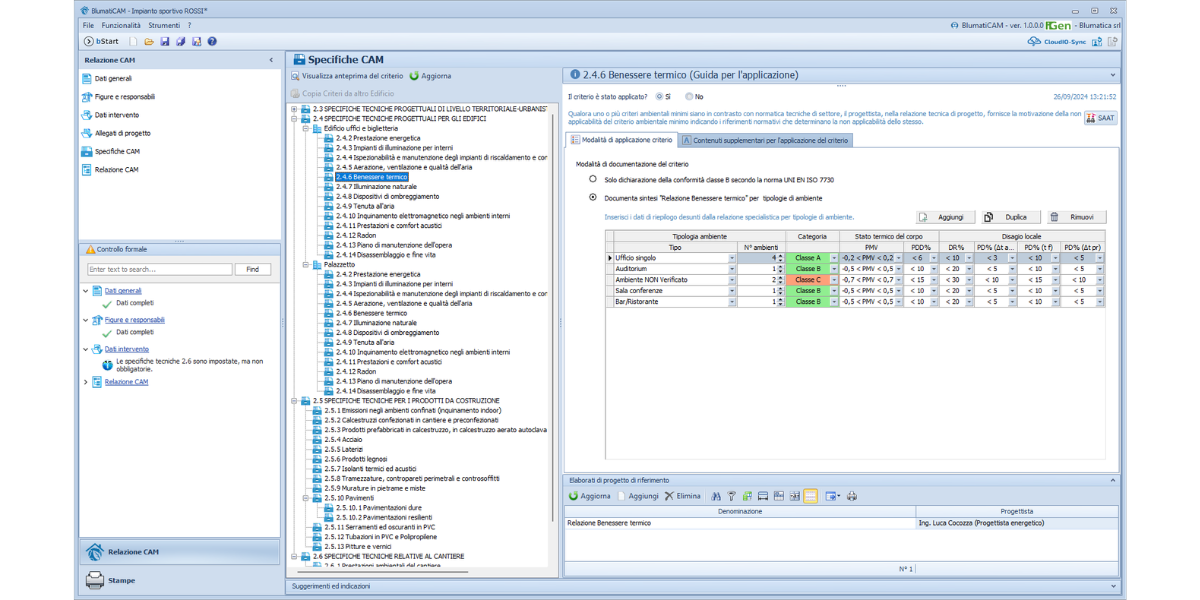Select 2.5.4 Acciaio in the tree
The height and width of the screenshot is (600, 1200).
coord(341,440)
